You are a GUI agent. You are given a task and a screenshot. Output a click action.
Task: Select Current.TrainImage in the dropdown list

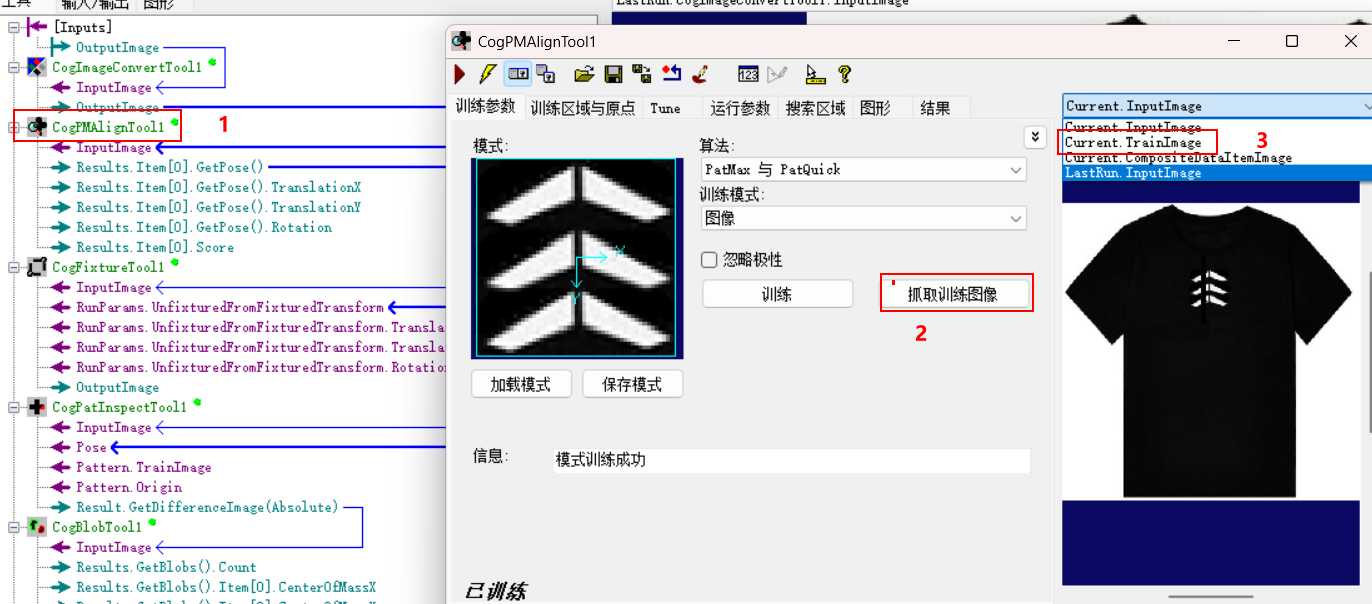pos(1217,143)
